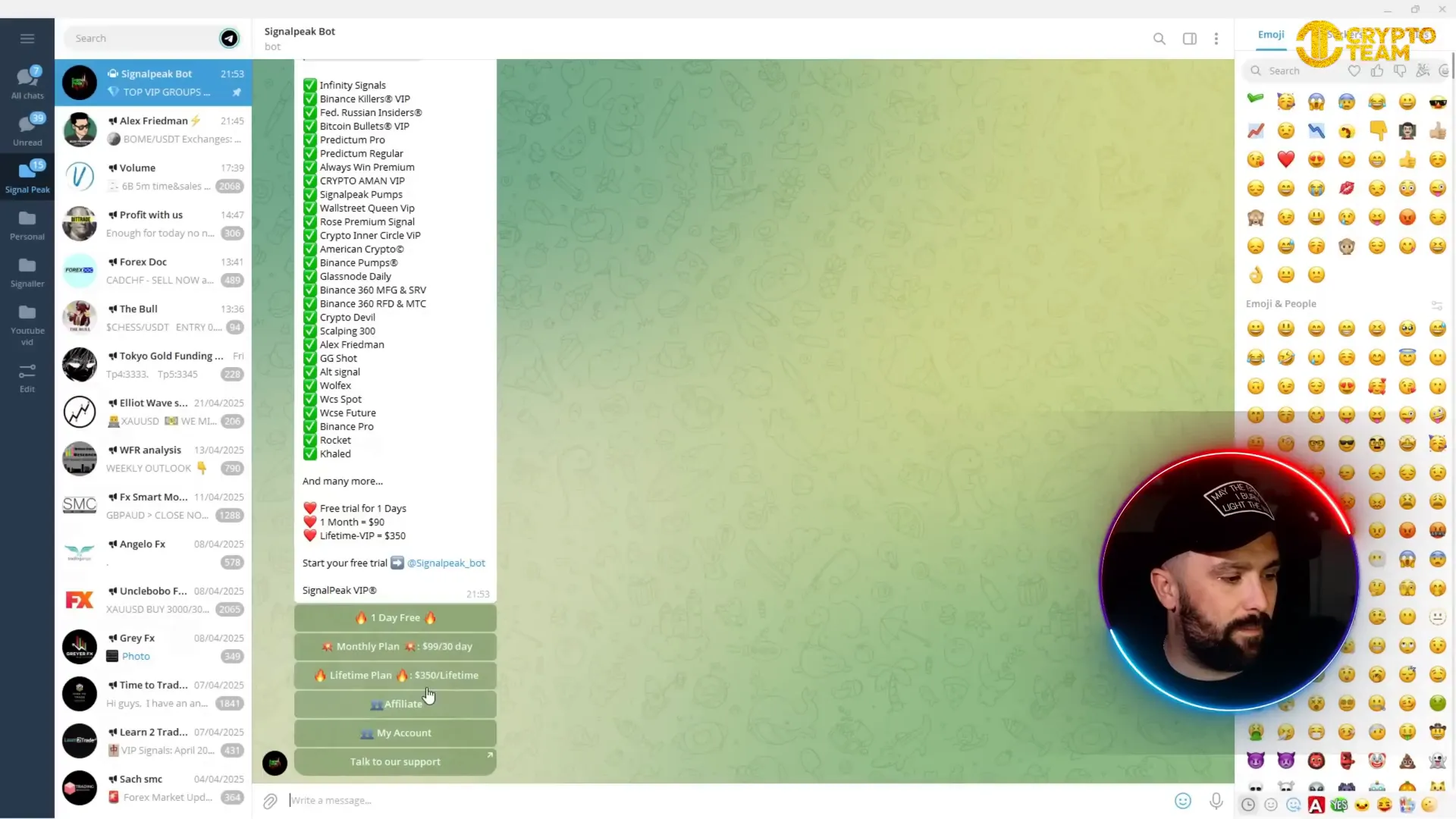The height and width of the screenshot is (819, 1456).
Task: Click the My Account button
Action: 395,733
